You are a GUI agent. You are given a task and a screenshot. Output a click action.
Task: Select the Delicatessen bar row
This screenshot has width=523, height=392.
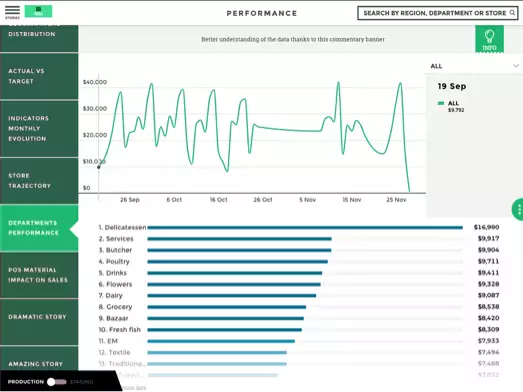299,228
